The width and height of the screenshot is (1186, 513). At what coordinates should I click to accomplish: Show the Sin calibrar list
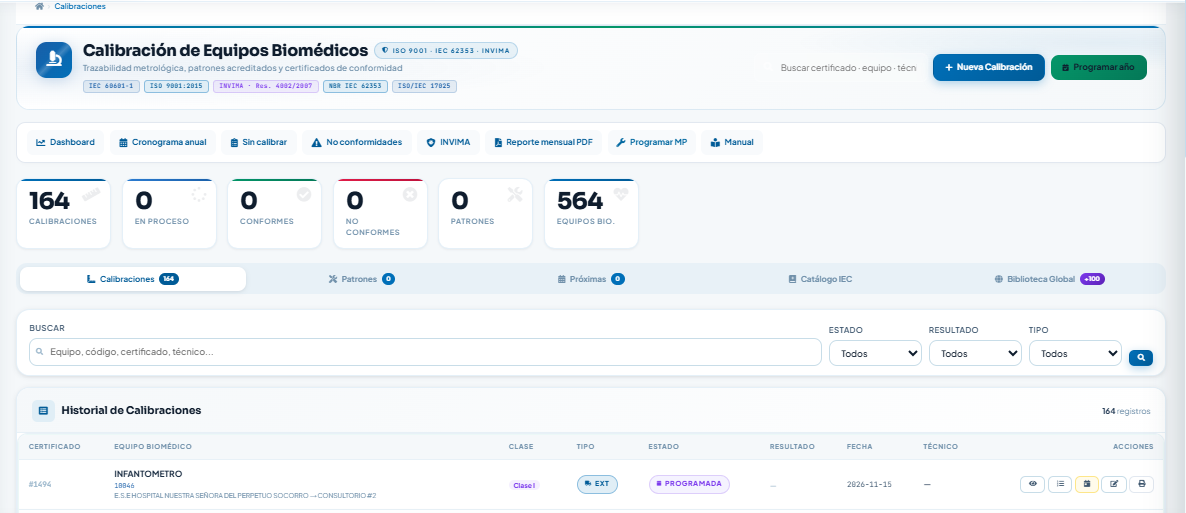[259, 142]
